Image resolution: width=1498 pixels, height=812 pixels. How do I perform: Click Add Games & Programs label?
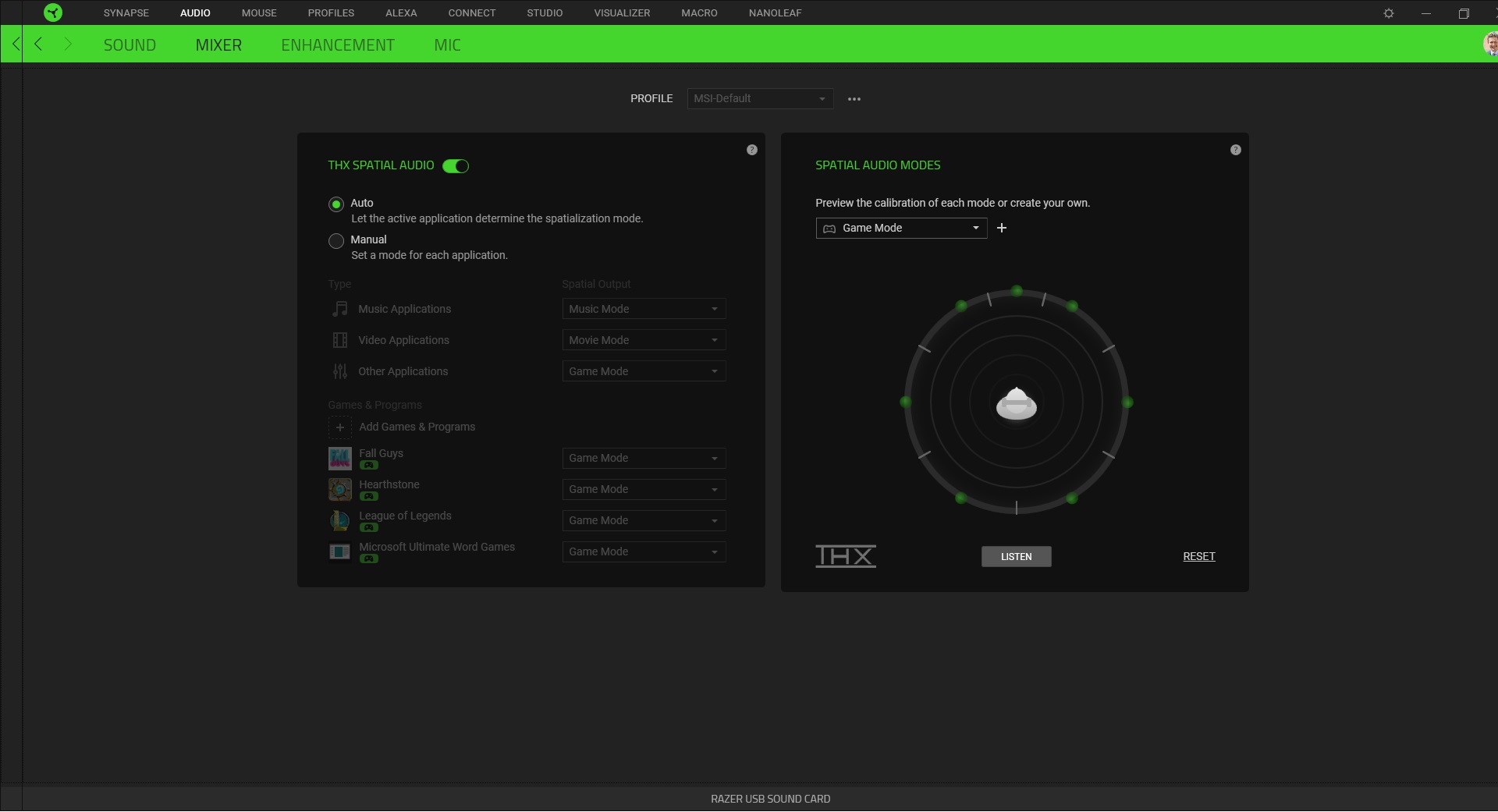pos(417,427)
